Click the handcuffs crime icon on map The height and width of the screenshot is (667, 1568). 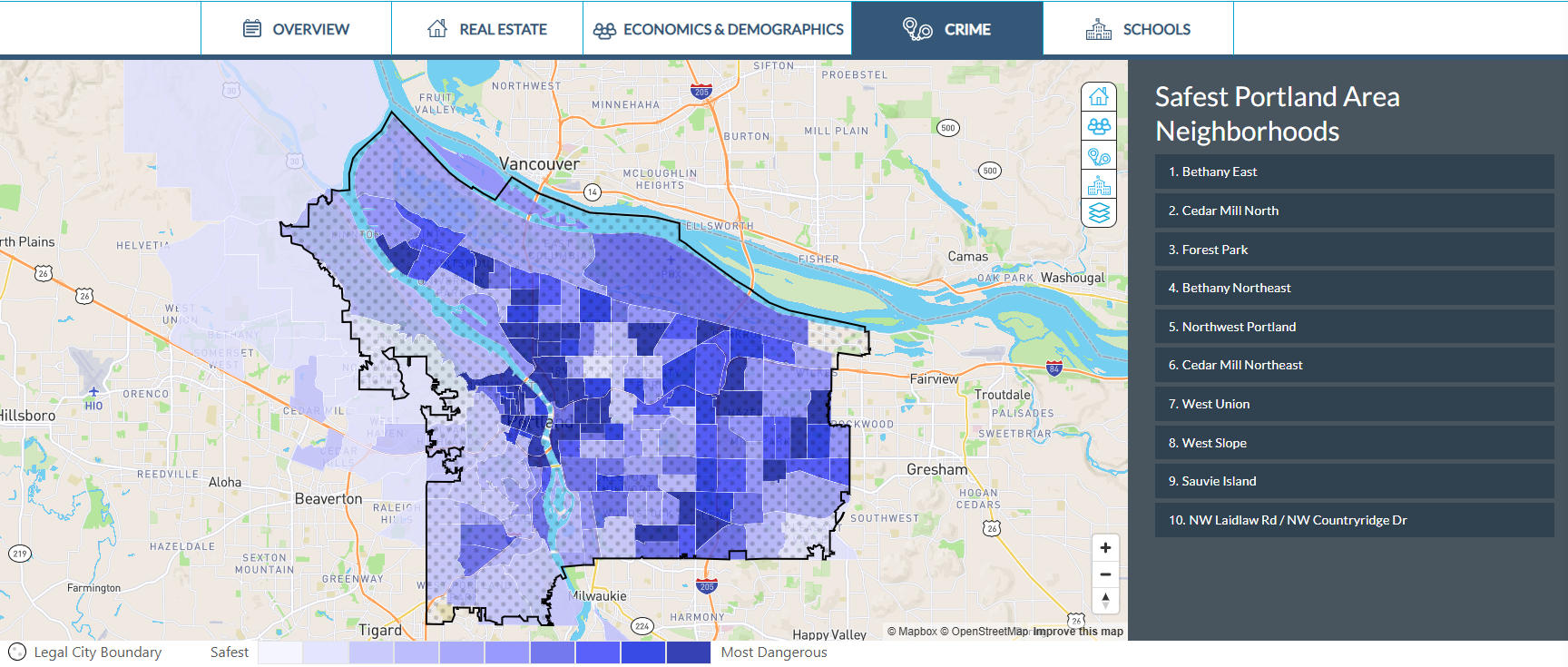click(x=1099, y=156)
